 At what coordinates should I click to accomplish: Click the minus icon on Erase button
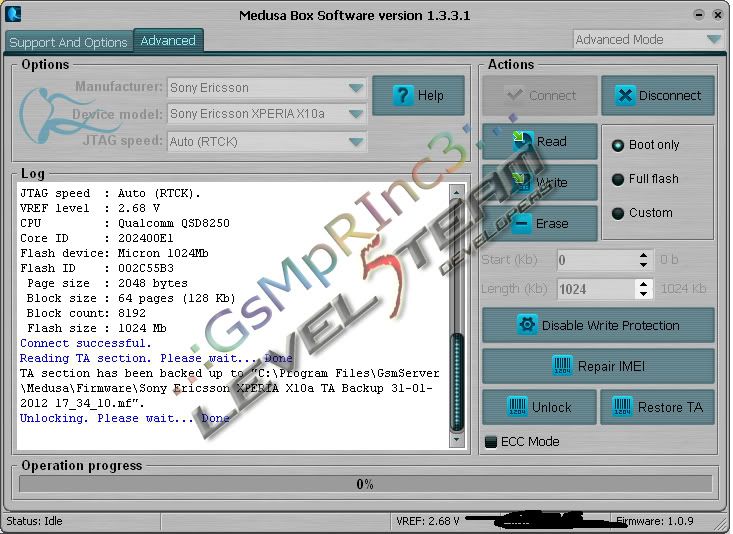521,223
